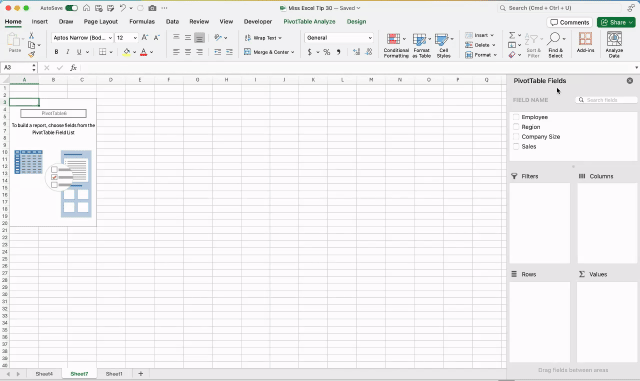The width and height of the screenshot is (640, 381).
Task: Align text left
Action: 176,52
